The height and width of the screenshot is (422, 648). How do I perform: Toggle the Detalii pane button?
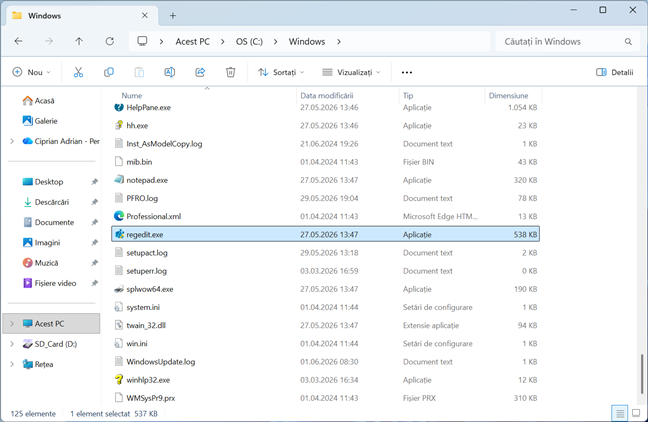click(x=615, y=72)
